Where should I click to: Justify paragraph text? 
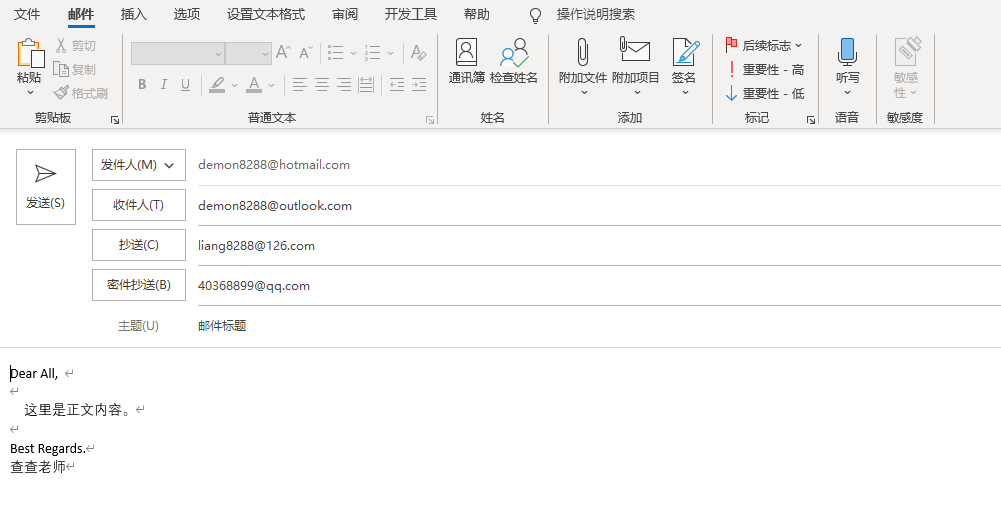click(366, 84)
